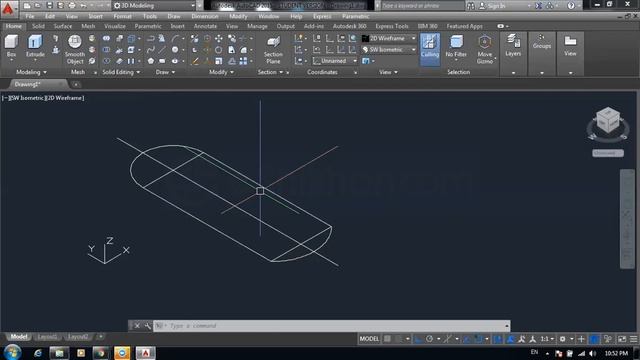
Task: Click the Help question mark icon
Action: (571, 6)
